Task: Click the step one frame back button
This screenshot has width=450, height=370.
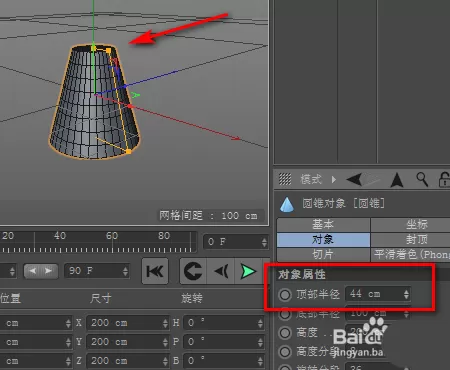Action: (221, 271)
